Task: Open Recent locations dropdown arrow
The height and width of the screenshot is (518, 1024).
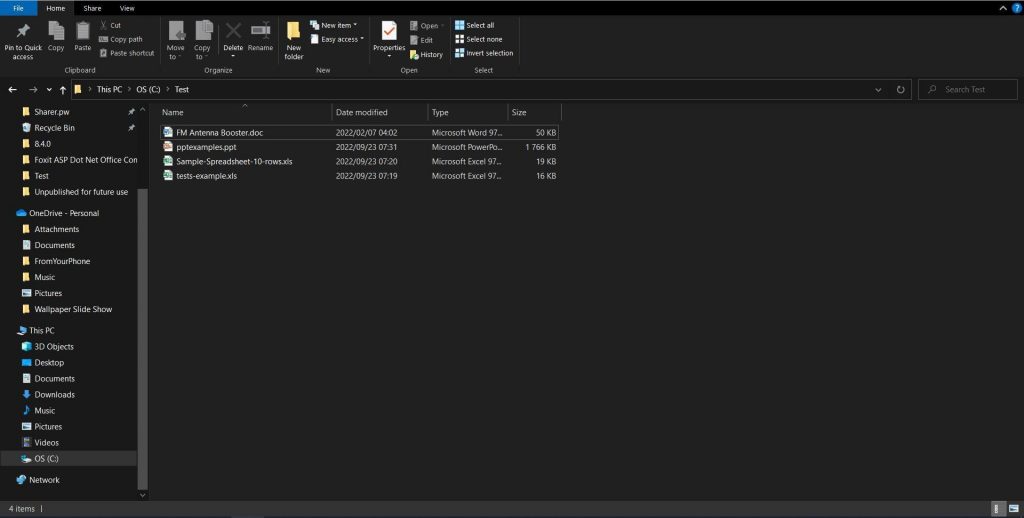Action: tap(49, 89)
